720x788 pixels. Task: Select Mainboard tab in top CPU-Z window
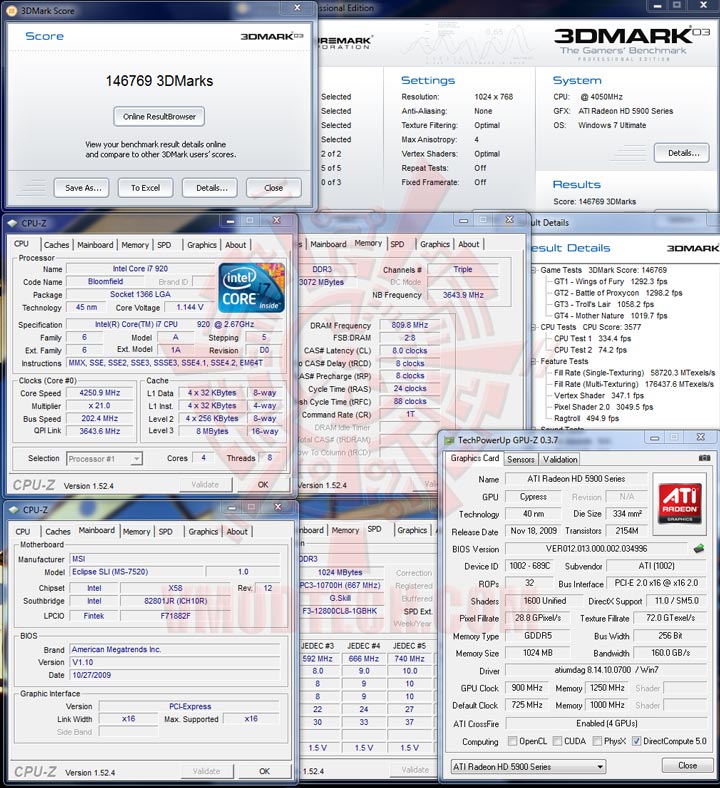(x=95, y=245)
